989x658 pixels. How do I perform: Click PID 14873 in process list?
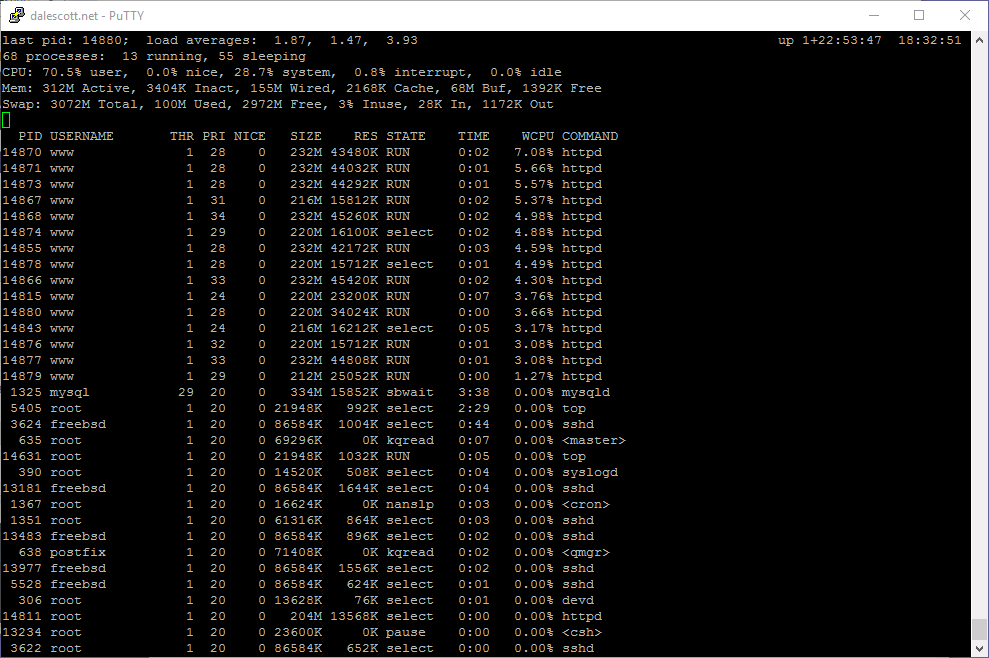tap(22, 184)
